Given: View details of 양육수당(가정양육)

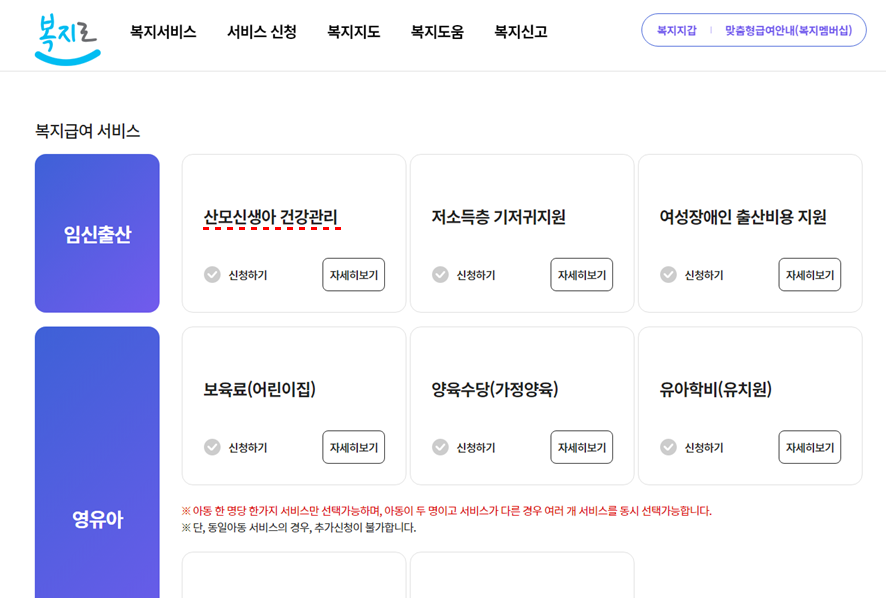Looking at the screenshot, I should click(x=581, y=447).
